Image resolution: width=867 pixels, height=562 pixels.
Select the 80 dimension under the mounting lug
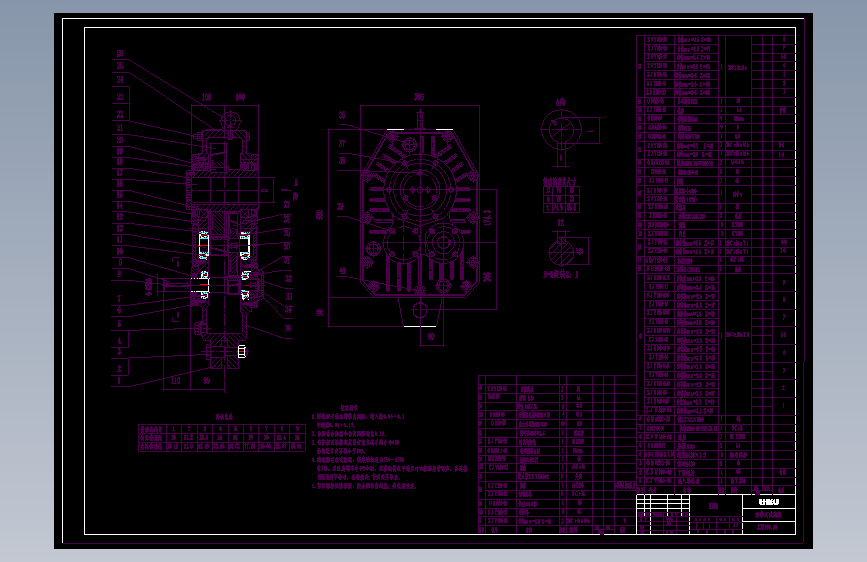click(431, 336)
